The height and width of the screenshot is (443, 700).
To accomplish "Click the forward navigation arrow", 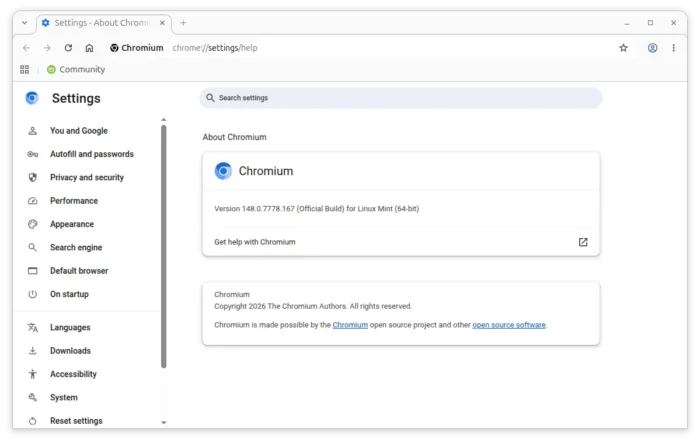I will coord(47,48).
